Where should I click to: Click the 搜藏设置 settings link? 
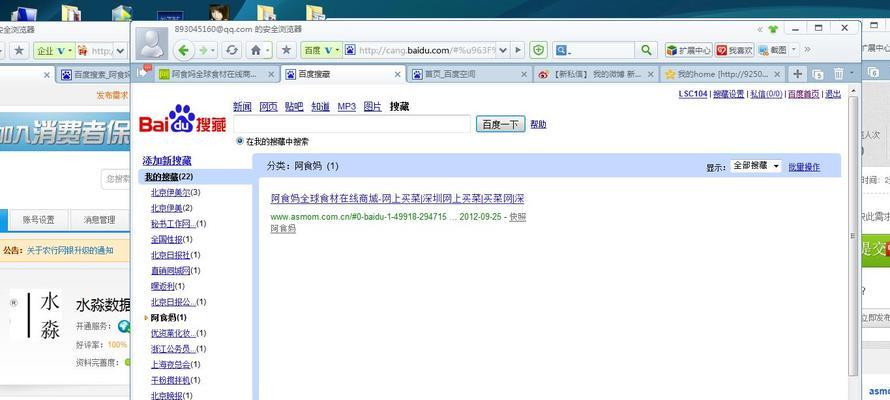click(x=728, y=94)
